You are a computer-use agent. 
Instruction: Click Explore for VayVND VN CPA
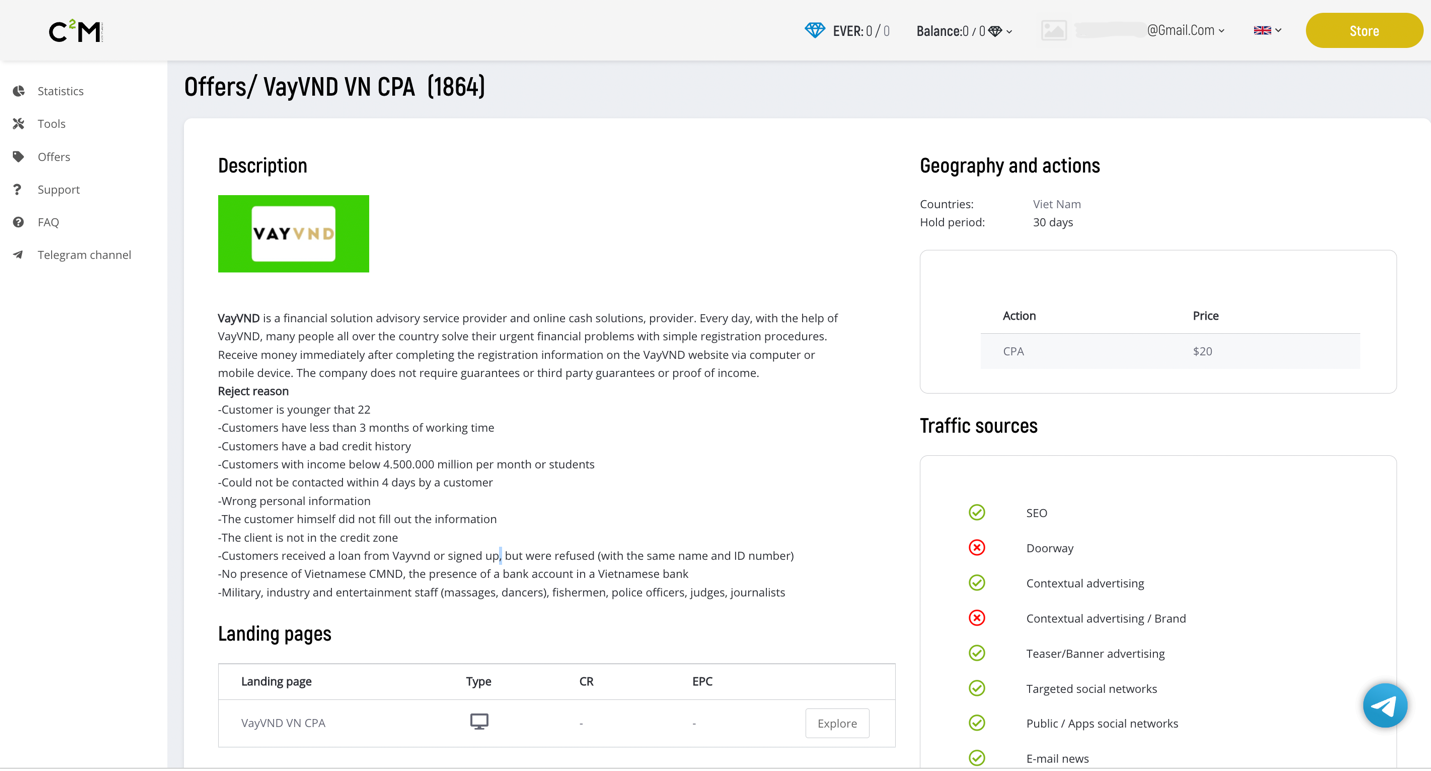point(837,723)
